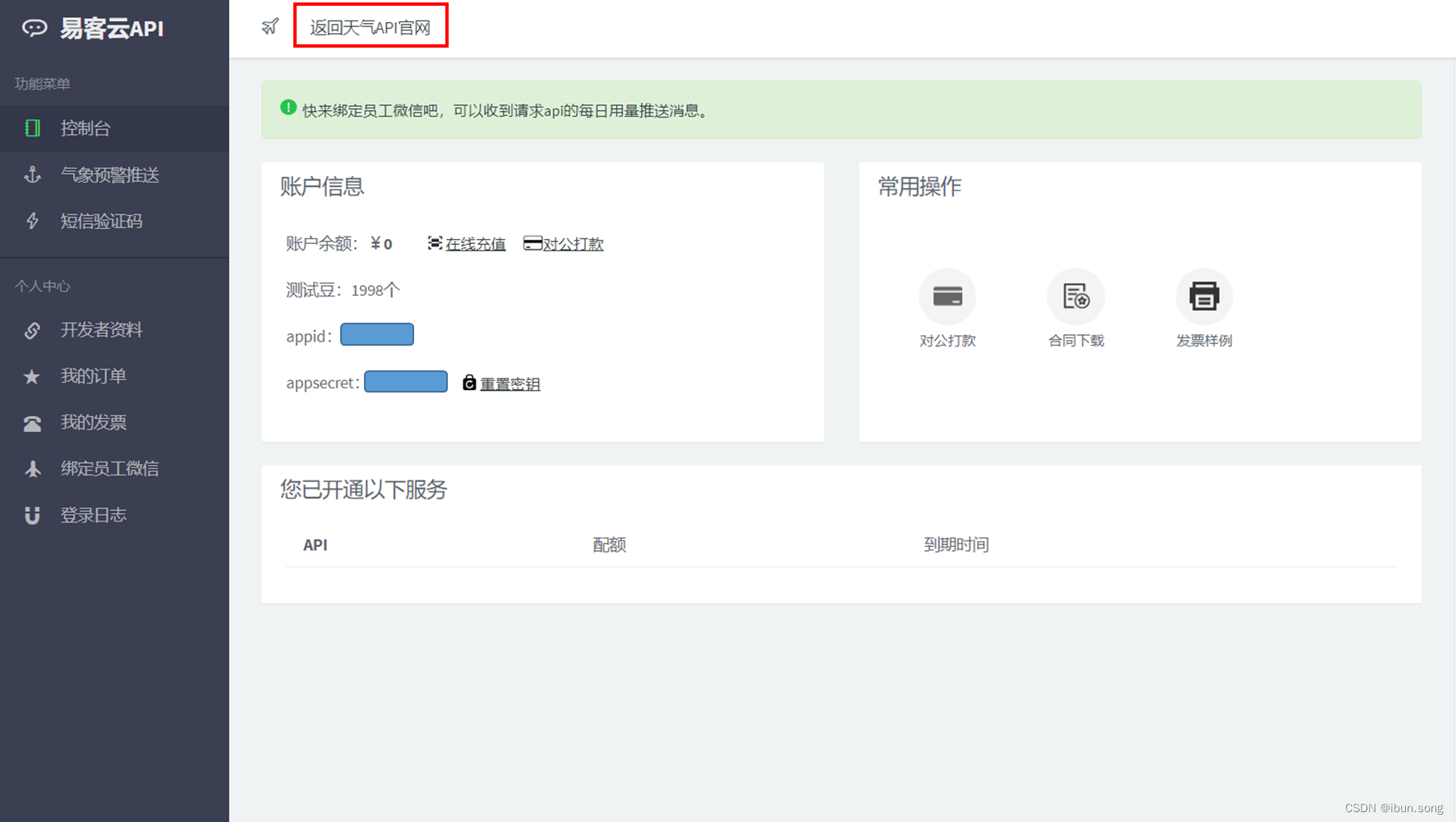Click the 个人中心 section label

43,286
